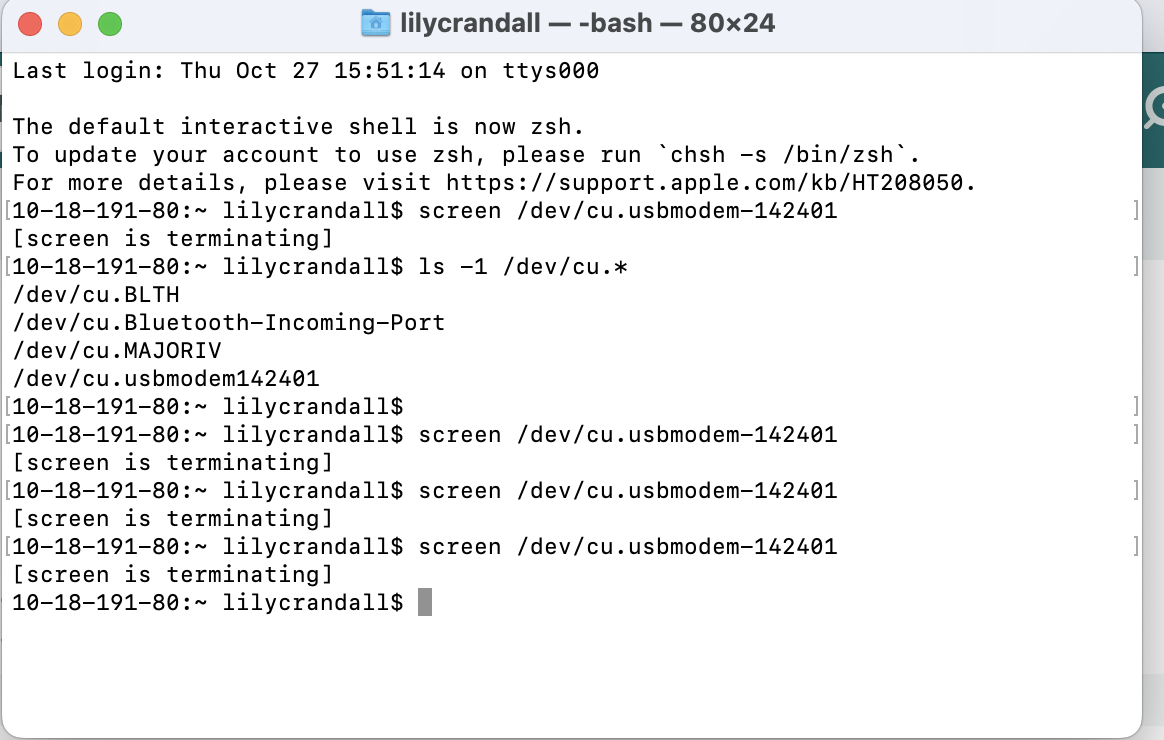Click the home folder icon in title bar
Screen dimensions: 1164x740
(376, 23)
